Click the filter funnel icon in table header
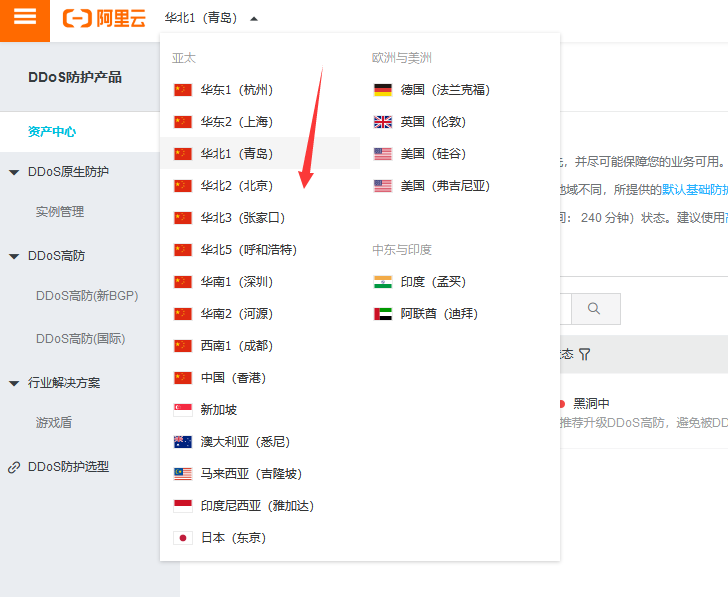 coord(585,354)
